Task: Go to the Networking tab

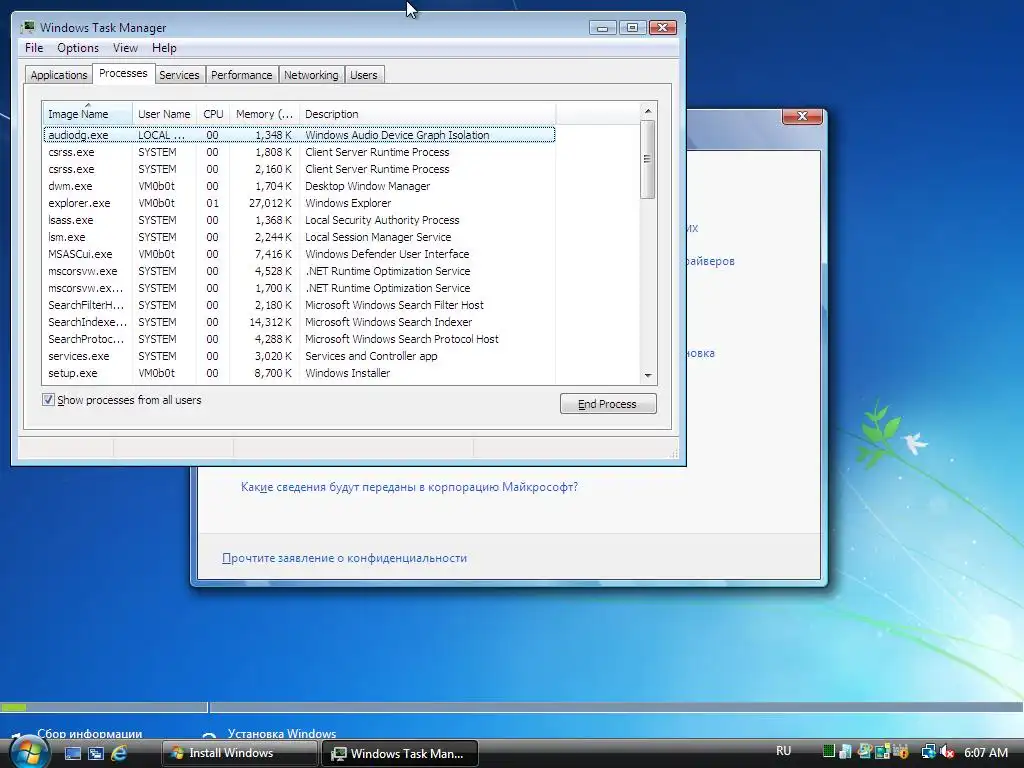Action: click(x=311, y=75)
